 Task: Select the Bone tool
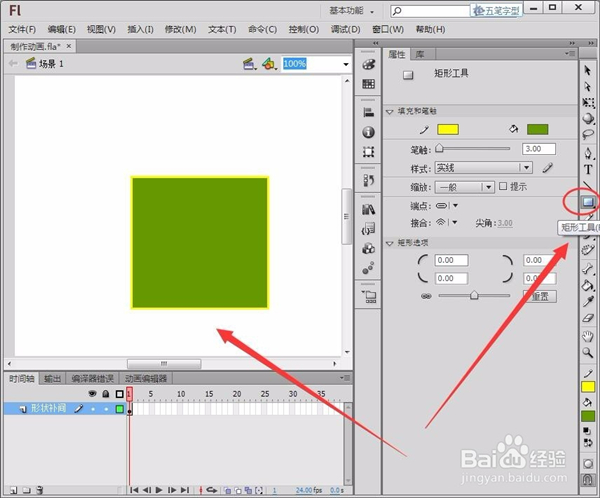point(588,269)
